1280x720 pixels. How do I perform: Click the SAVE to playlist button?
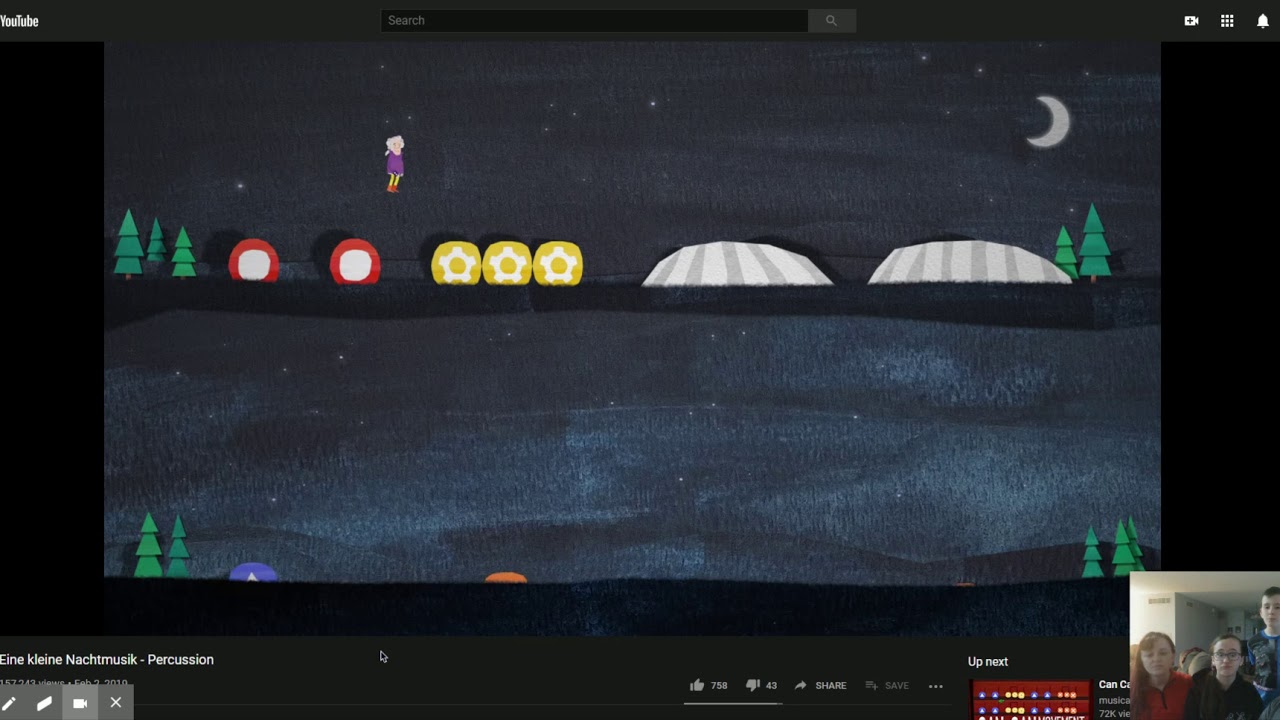tap(887, 685)
